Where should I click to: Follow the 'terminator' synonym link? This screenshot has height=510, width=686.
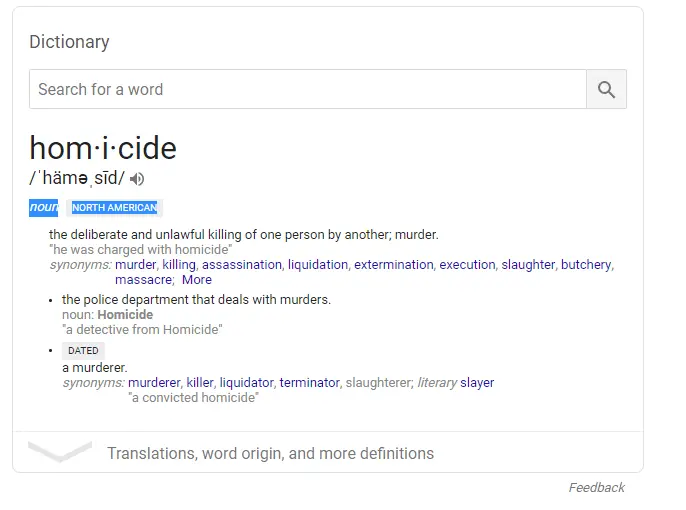point(309,383)
